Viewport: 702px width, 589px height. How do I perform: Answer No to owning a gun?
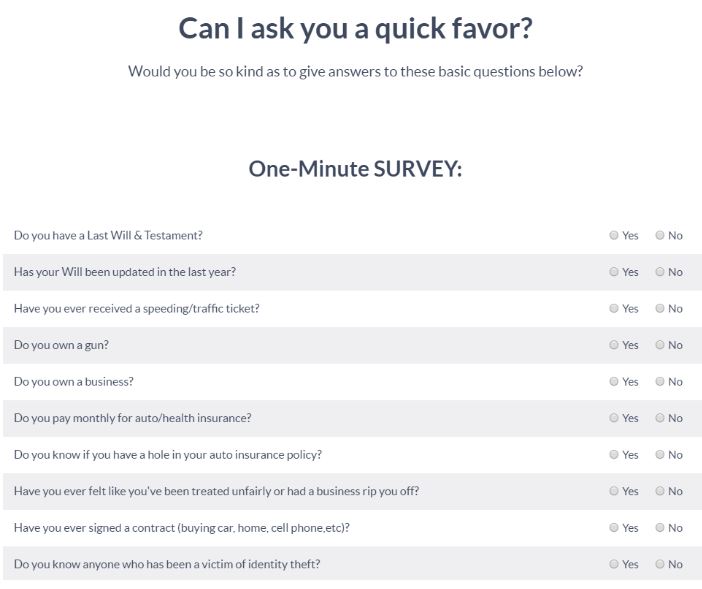tap(659, 345)
